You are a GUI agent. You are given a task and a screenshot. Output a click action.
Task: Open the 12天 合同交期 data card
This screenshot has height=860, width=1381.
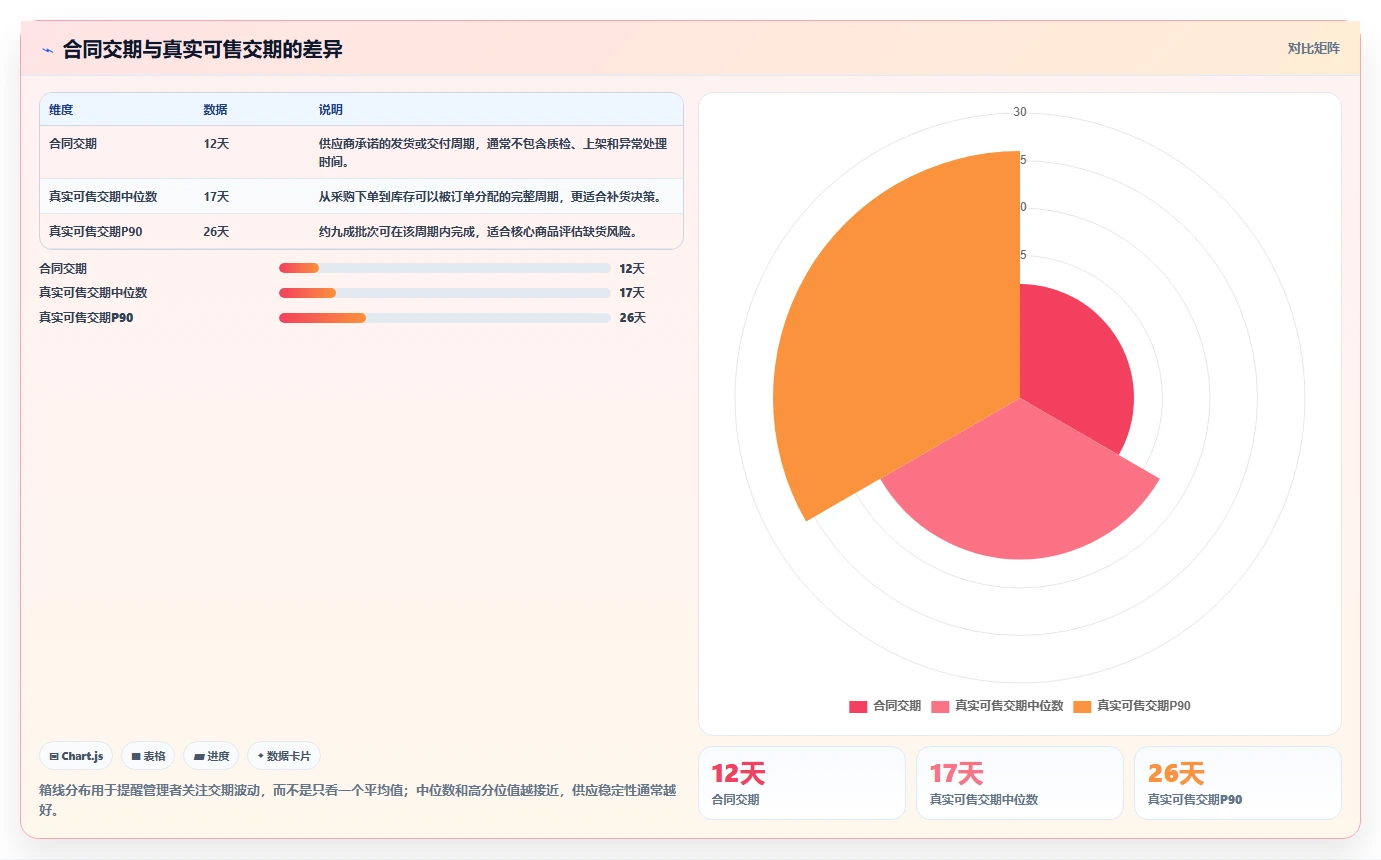802,783
